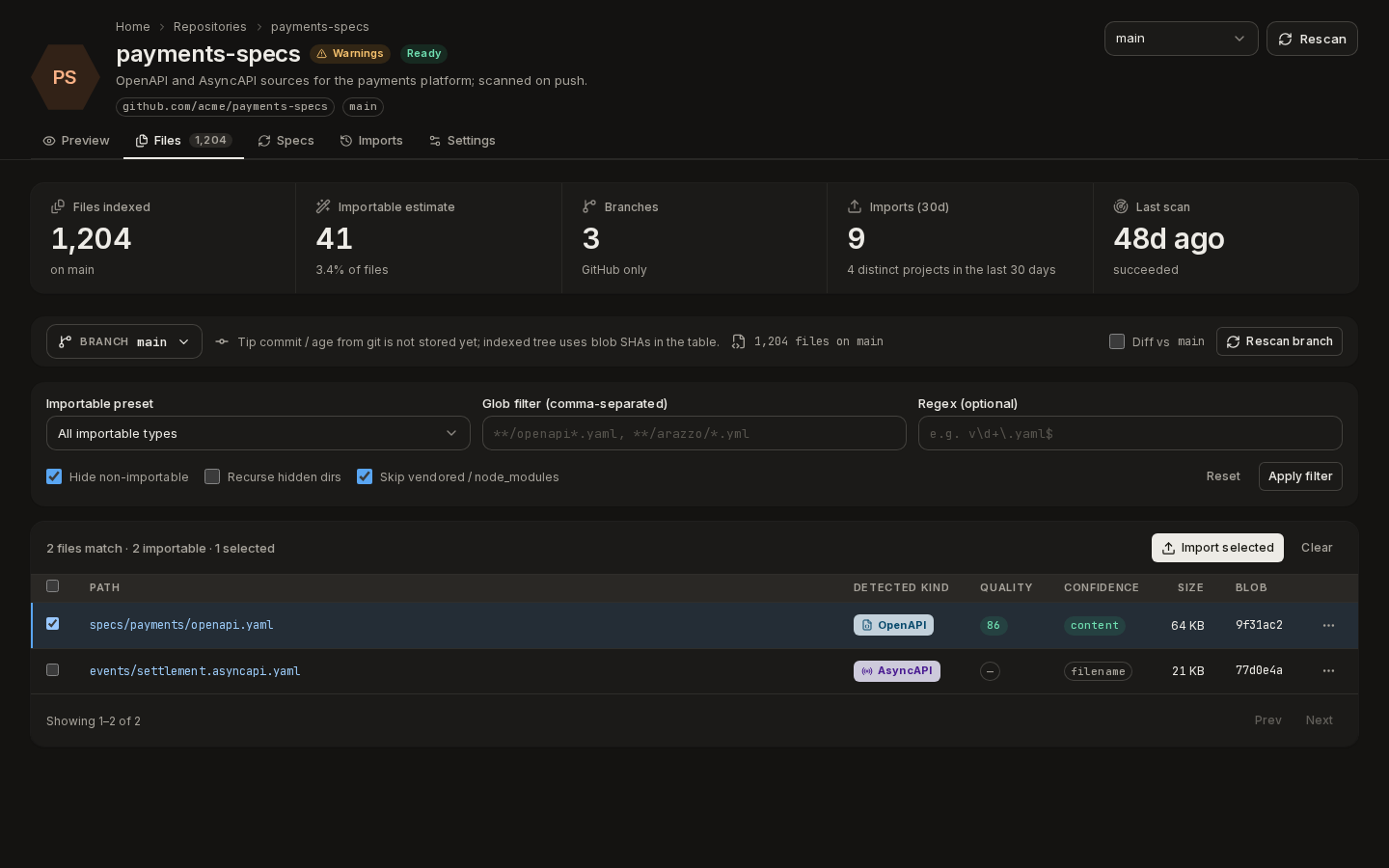Click the file icon beside 1,204 files on main
The width and height of the screenshot is (1389, 868).
739,341
